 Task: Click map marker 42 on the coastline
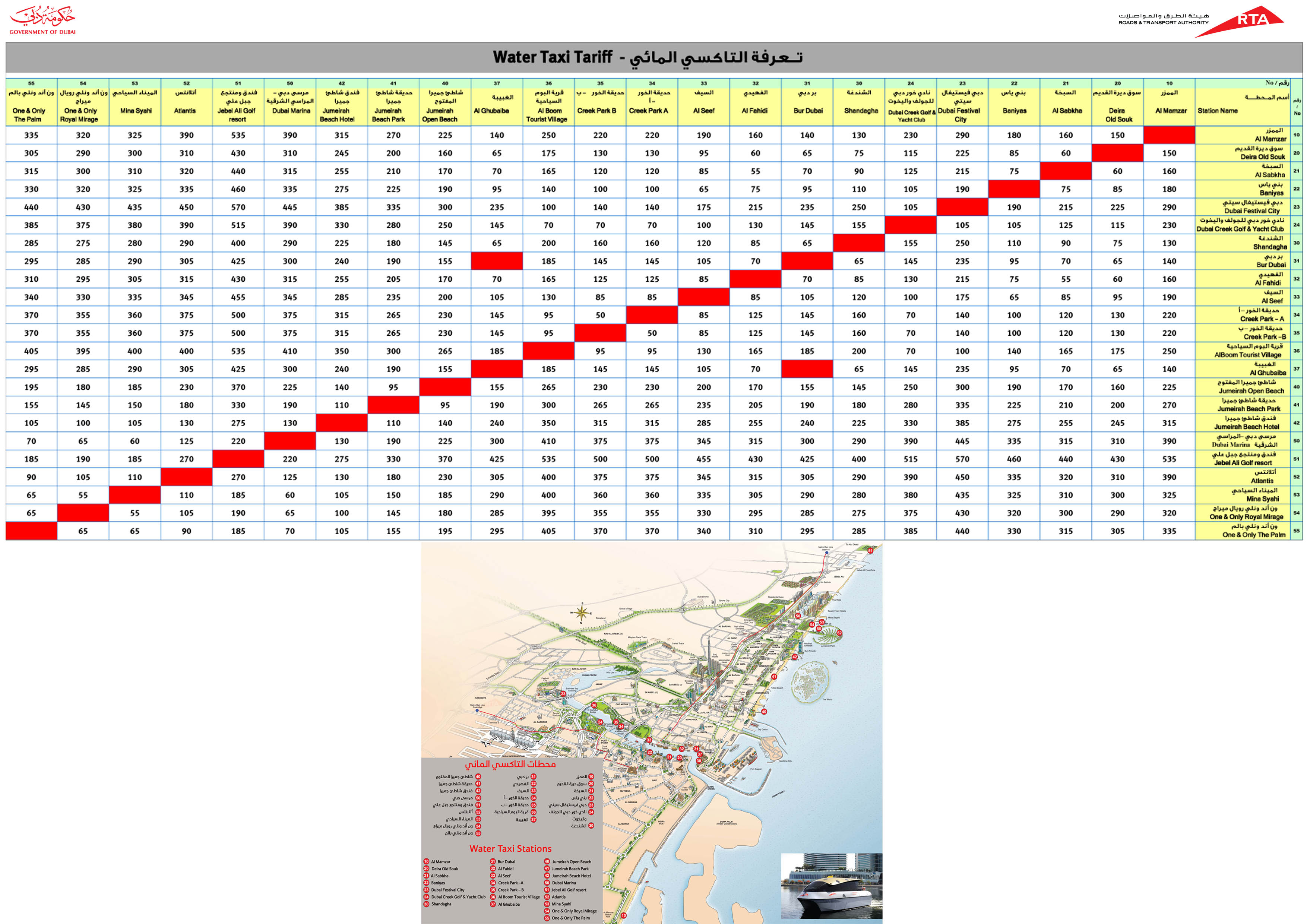795,657
